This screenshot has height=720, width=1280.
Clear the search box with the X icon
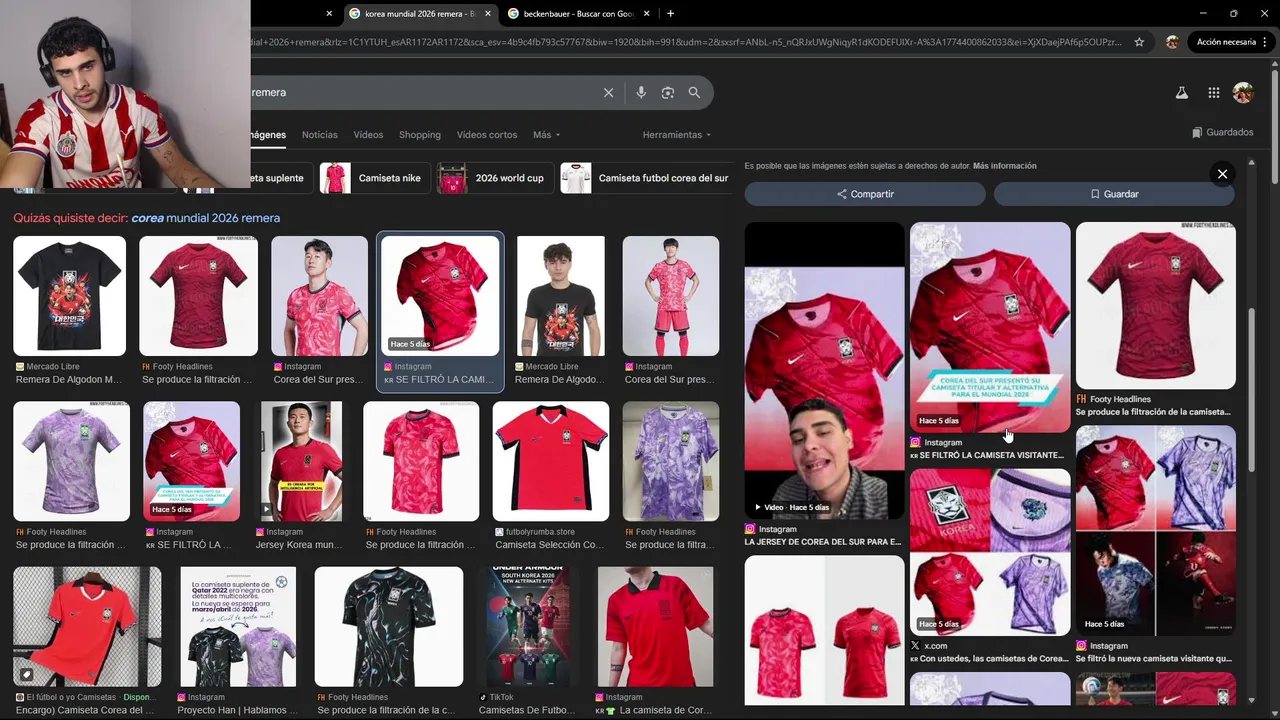click(608, 93)
